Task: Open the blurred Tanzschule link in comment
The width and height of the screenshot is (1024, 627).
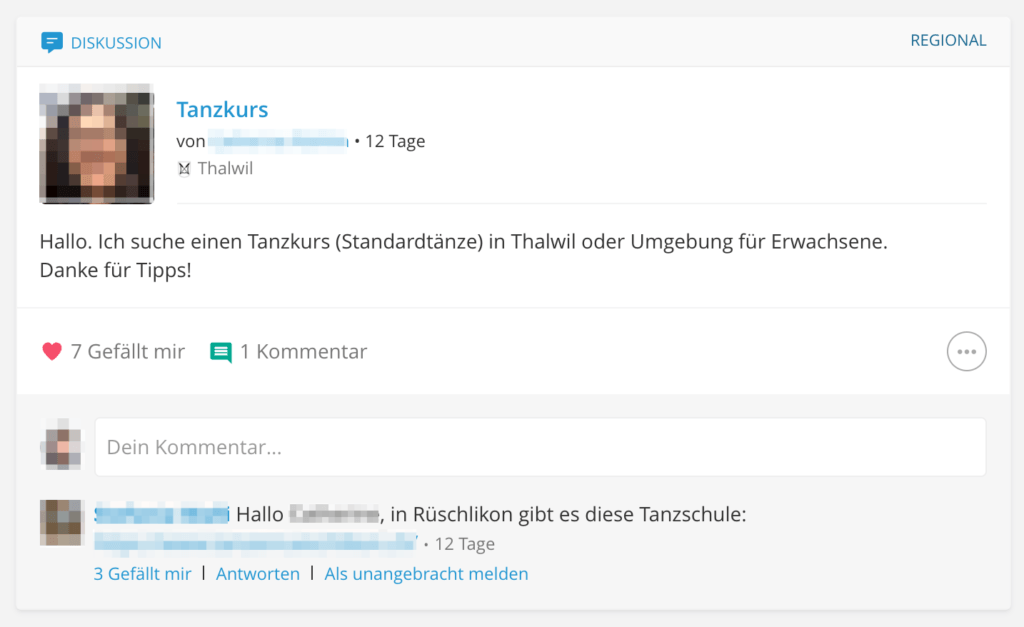Action: pos(255,543)
